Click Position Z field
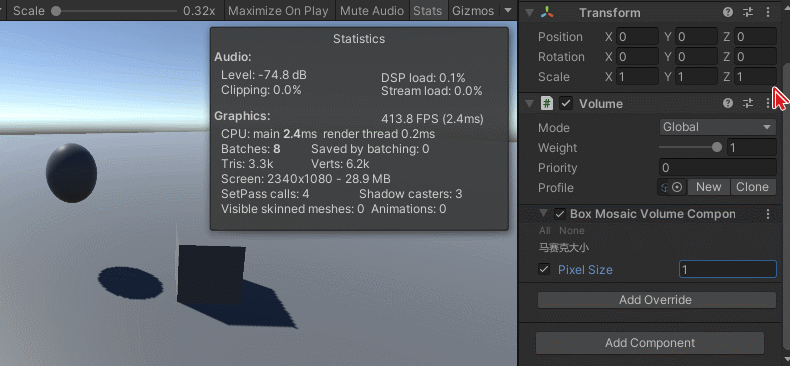 coord(755,37)
